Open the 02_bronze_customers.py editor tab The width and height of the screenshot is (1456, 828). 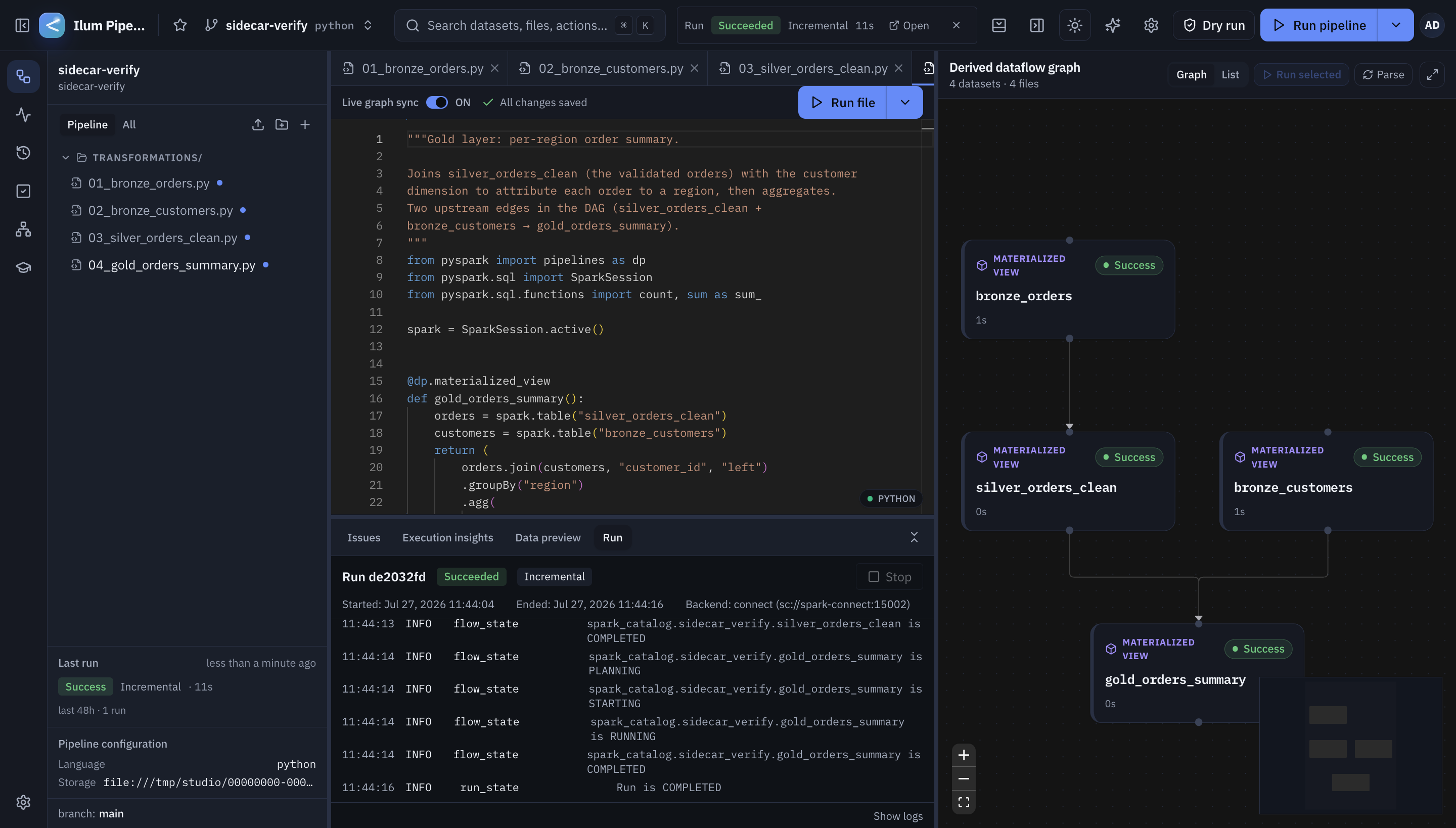coord(611,68)
